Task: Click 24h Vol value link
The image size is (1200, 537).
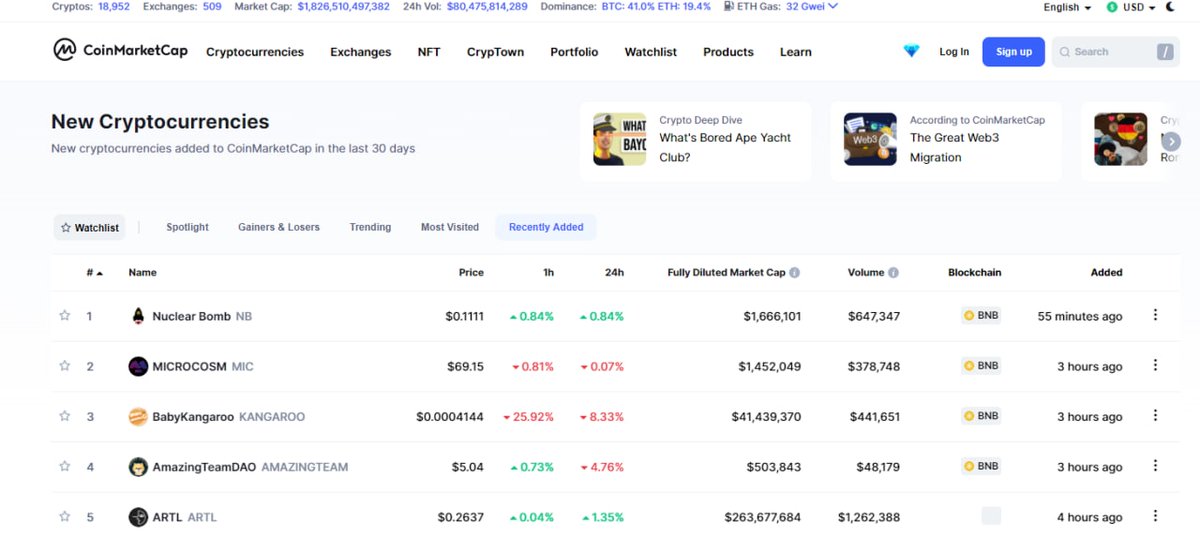Action: click(487, 6)
